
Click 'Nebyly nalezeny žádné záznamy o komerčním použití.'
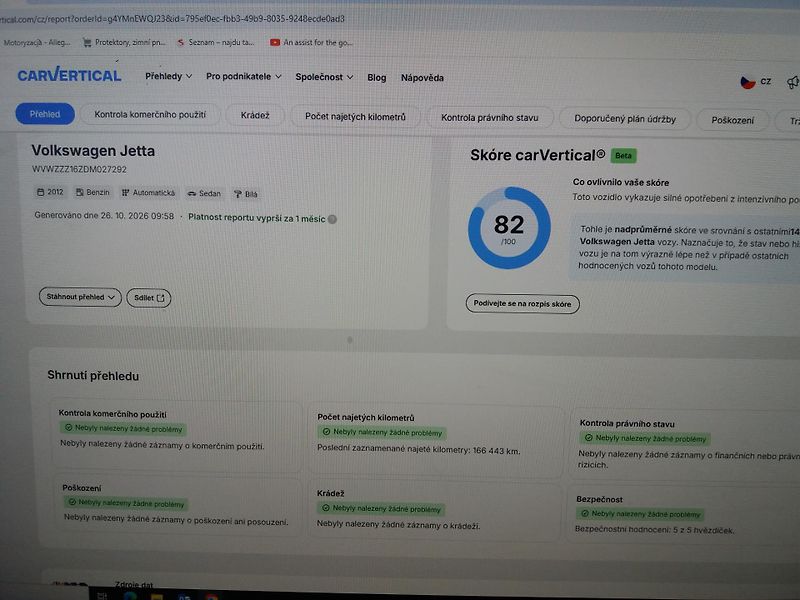(162, 444)
